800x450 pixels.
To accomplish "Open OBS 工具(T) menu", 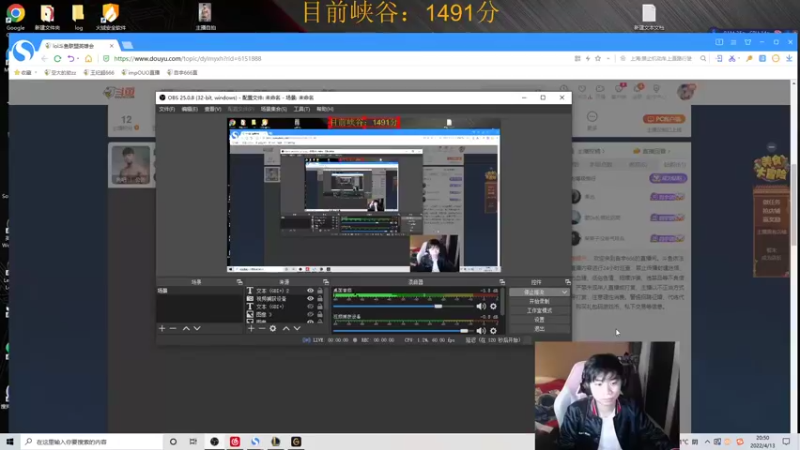I will tap(302, 109).
